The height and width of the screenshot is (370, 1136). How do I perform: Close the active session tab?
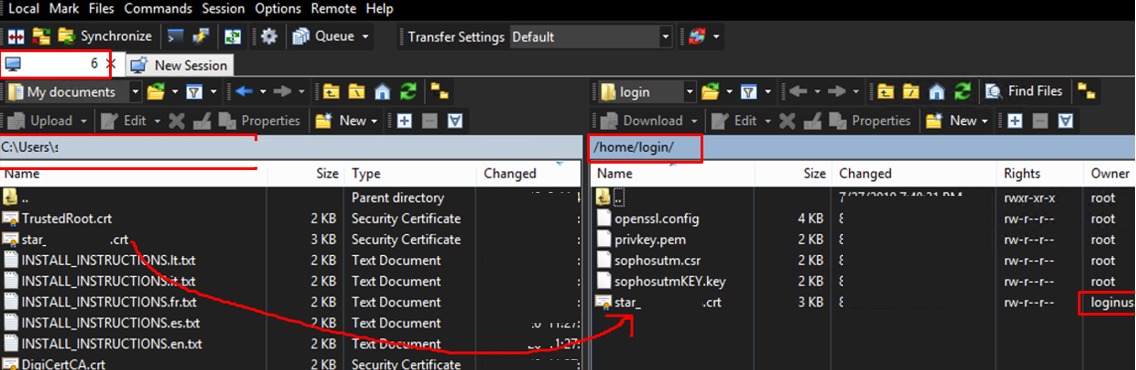110,64
